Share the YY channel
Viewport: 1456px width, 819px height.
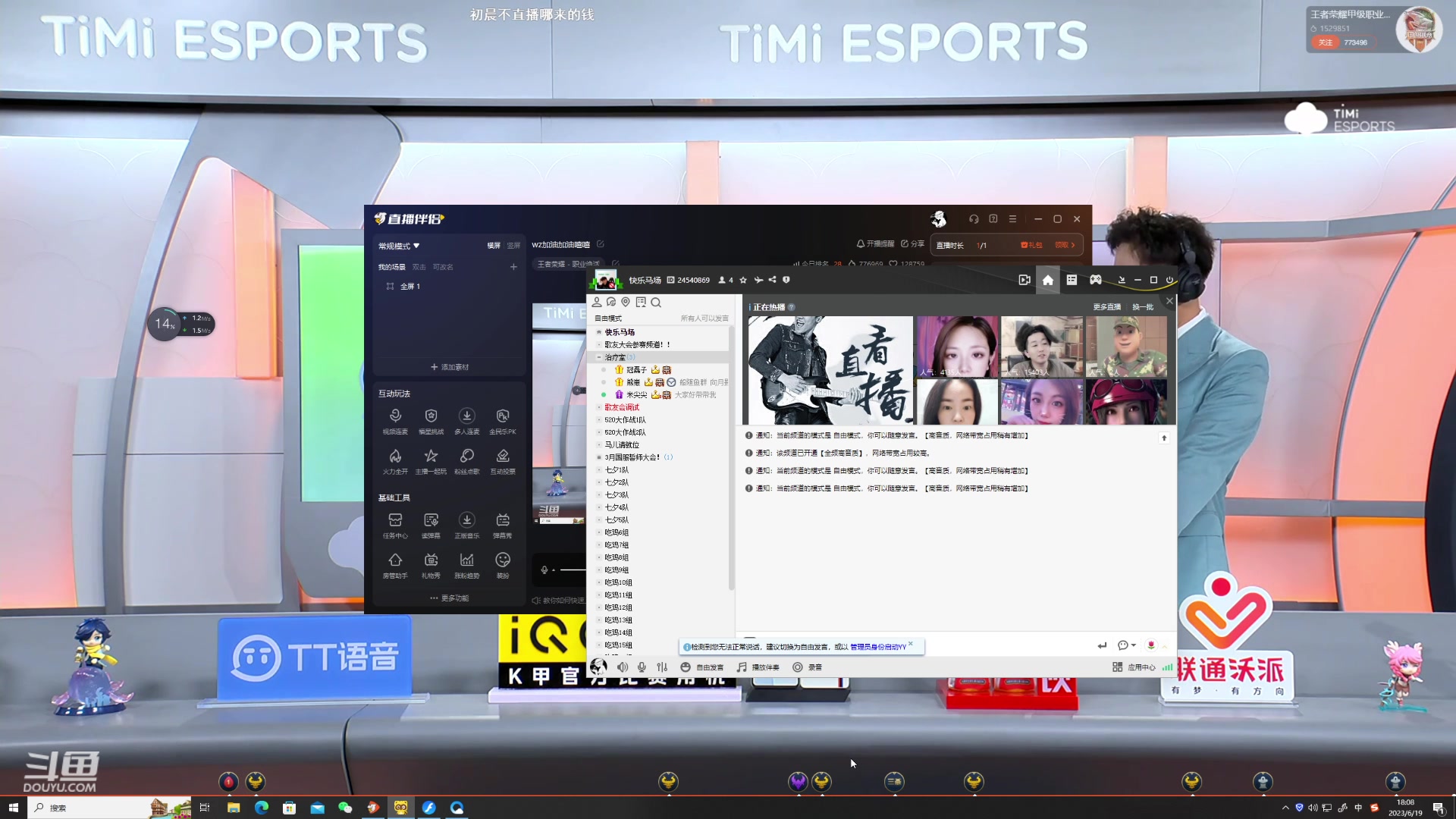pos(772,280)
